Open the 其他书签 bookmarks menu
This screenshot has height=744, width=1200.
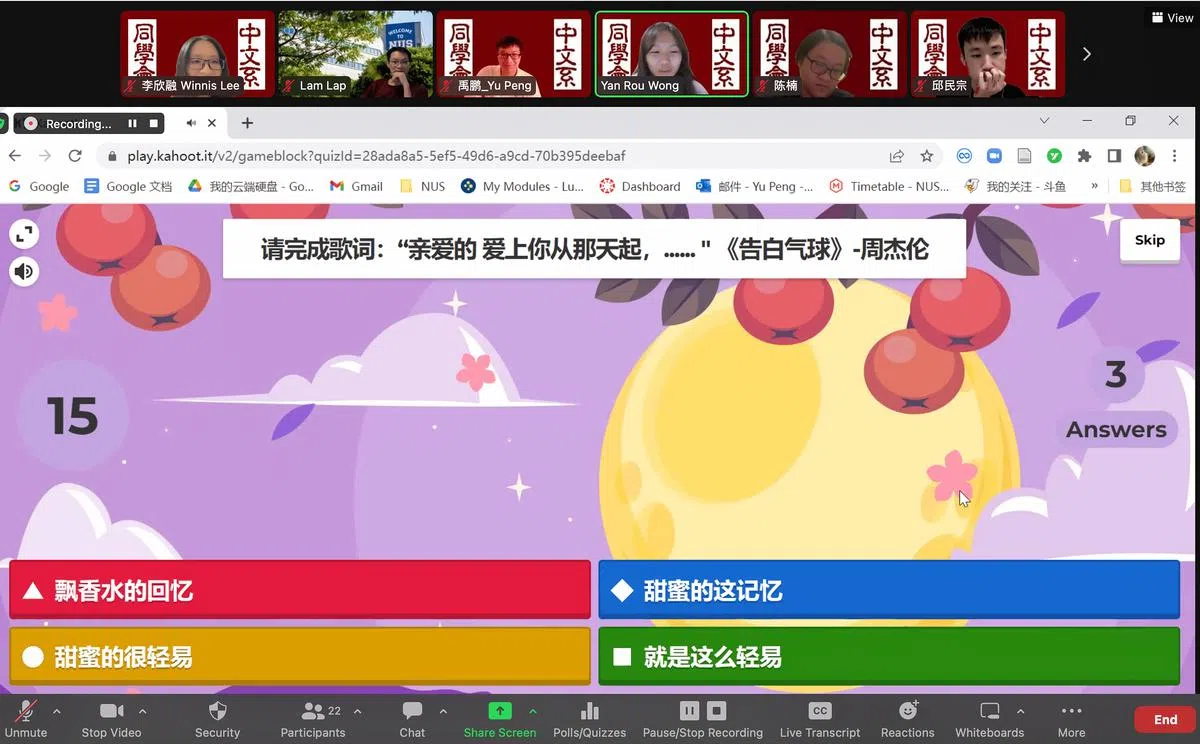coord(1160,186)
